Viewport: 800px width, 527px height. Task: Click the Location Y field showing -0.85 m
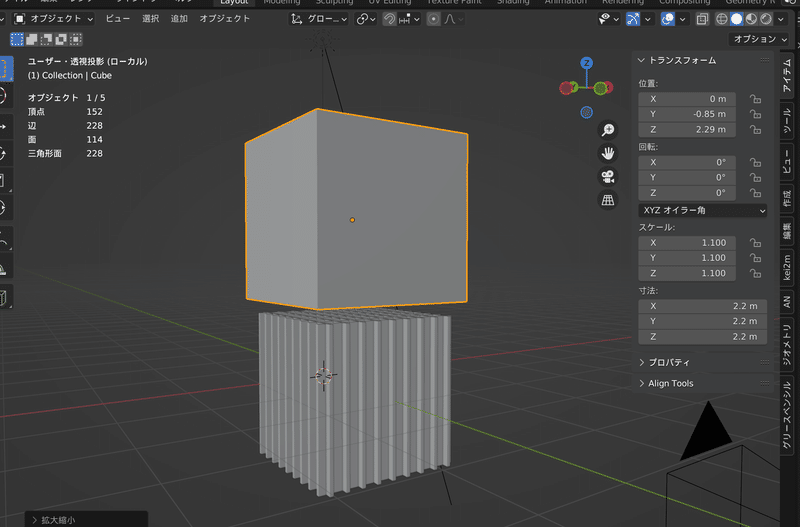687,114
